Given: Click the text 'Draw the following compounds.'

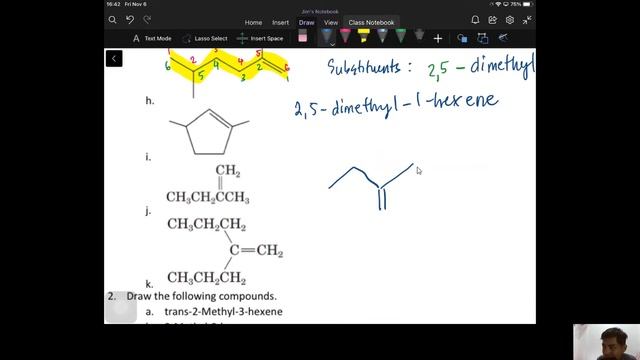Looking at the screenshot, I should click(202, 296).
